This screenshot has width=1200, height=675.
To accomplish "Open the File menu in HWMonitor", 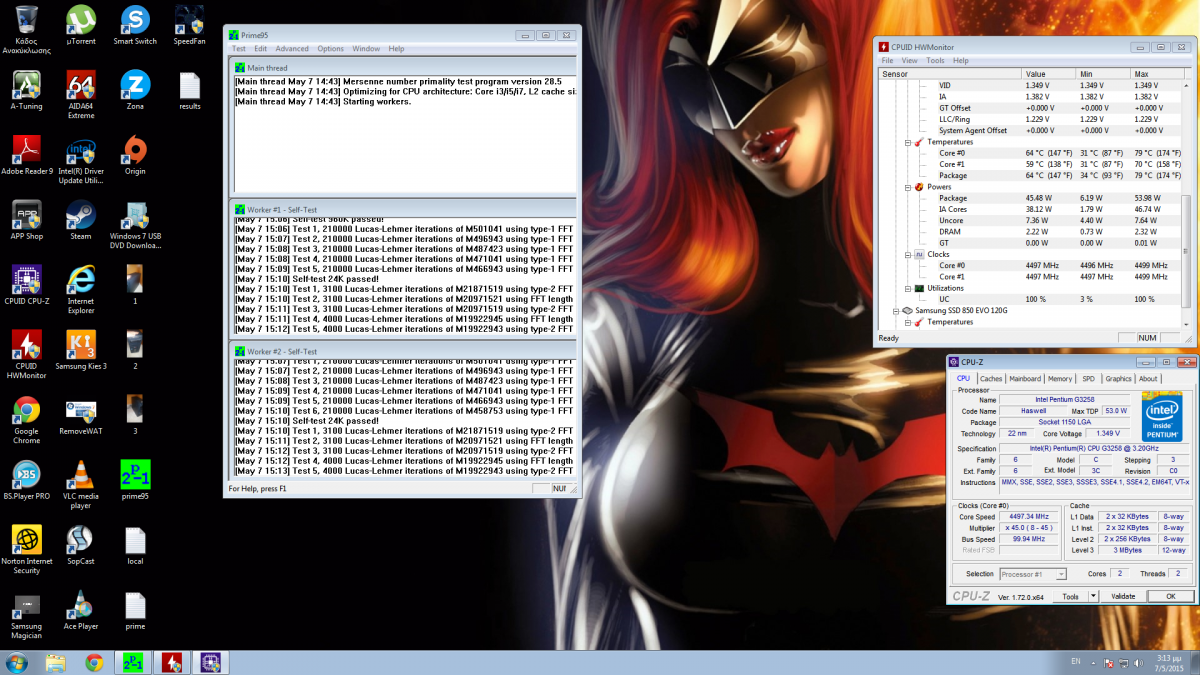I will click(887, 60).
